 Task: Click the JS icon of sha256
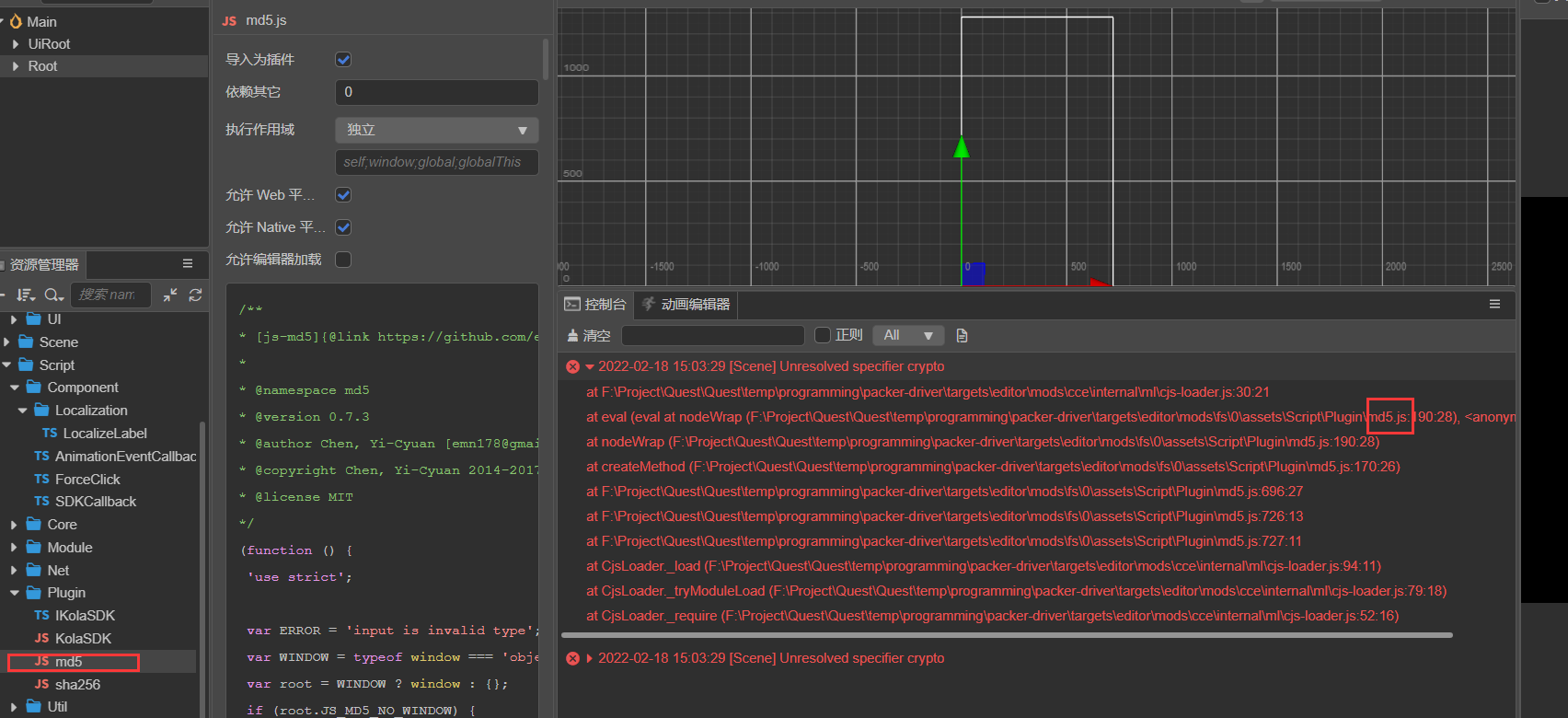pyautogui.click(x=41, y=684)
